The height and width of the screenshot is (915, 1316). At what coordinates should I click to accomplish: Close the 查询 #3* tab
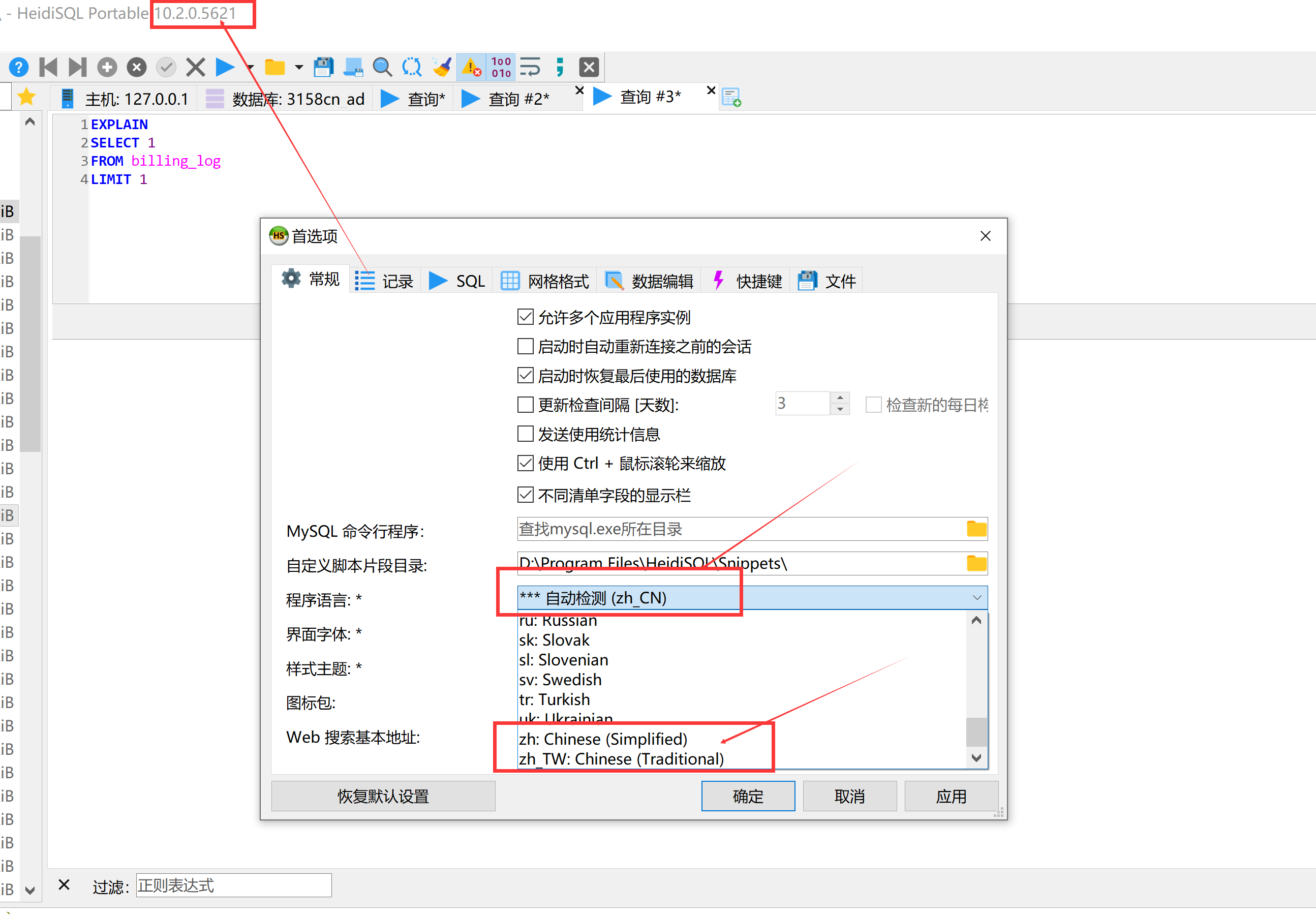(x=711, y=90)
